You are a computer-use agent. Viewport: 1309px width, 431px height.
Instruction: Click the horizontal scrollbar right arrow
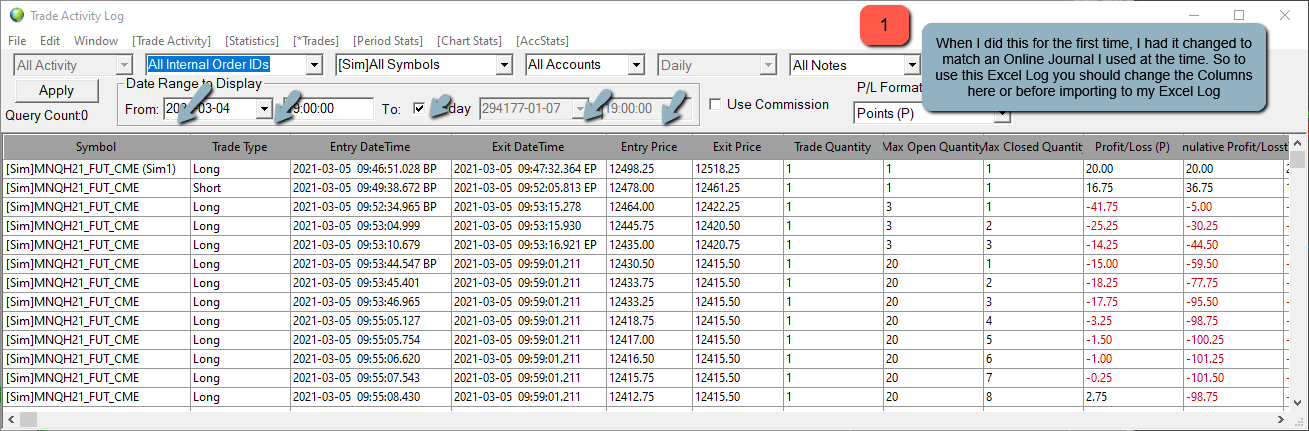[1282, 420]
